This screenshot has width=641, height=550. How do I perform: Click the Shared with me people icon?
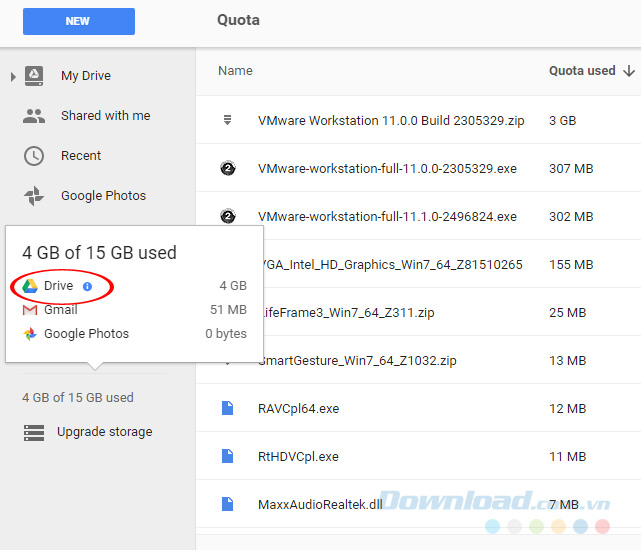coord(34,116)
